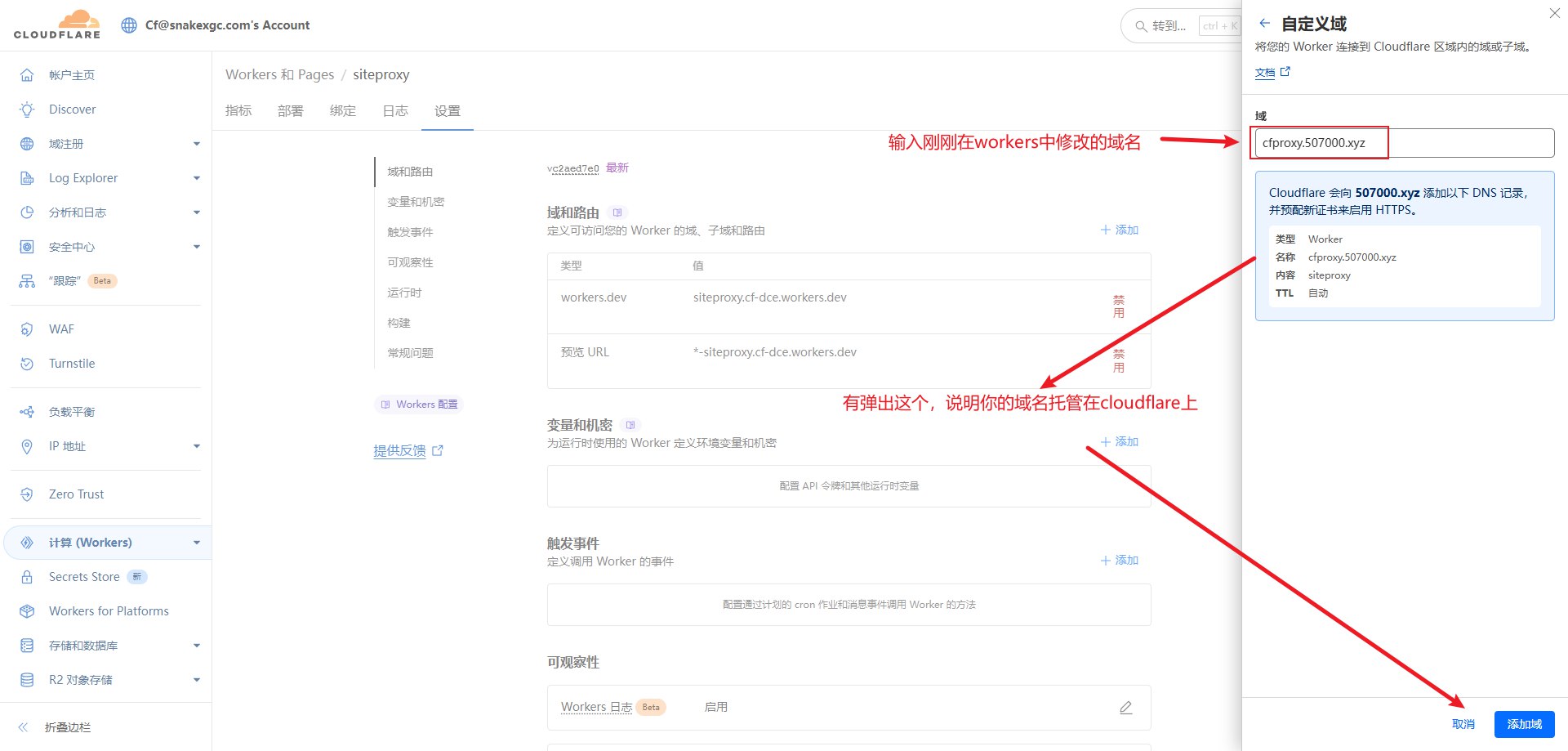This screenshot has height=751, width=1568.
Task: Close the 自定义域 side panel
Action: coord(1554,13)
